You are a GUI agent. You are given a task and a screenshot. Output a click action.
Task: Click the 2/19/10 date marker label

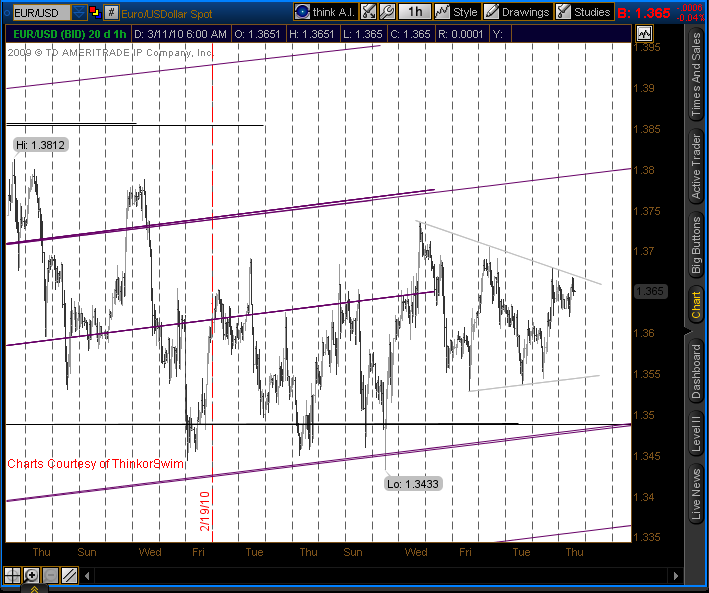click(204, 511)
